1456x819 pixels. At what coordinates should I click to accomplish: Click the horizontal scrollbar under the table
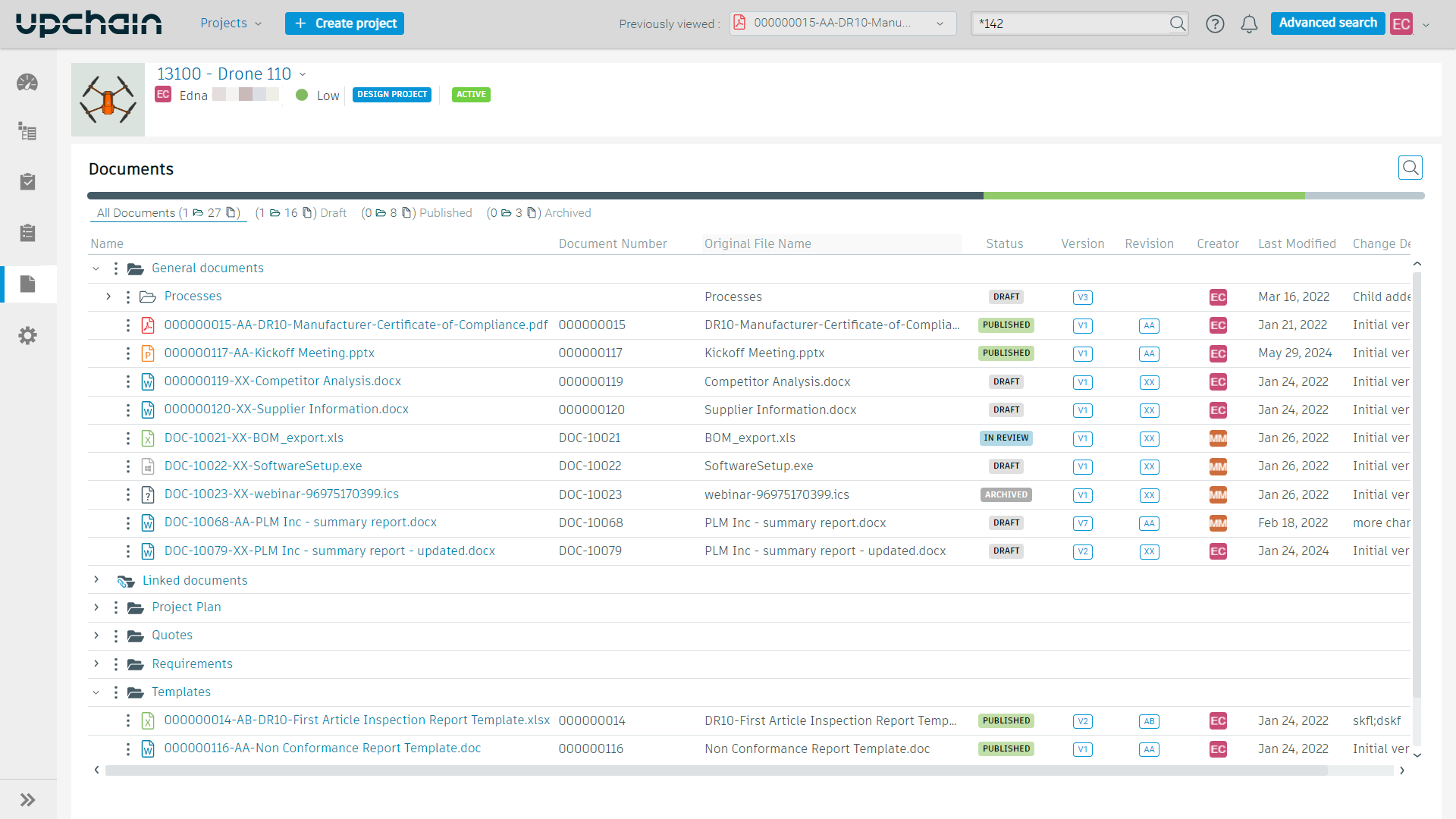point(713,770)
